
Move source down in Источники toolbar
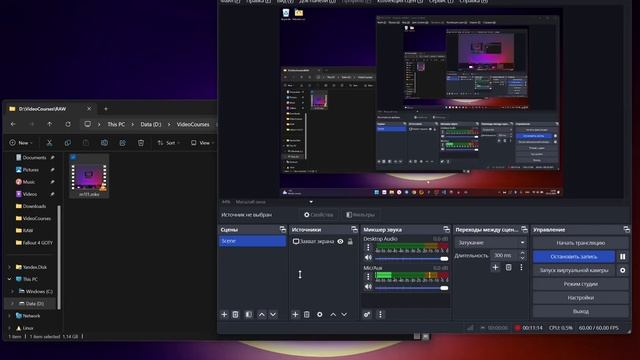pos(344,314)
